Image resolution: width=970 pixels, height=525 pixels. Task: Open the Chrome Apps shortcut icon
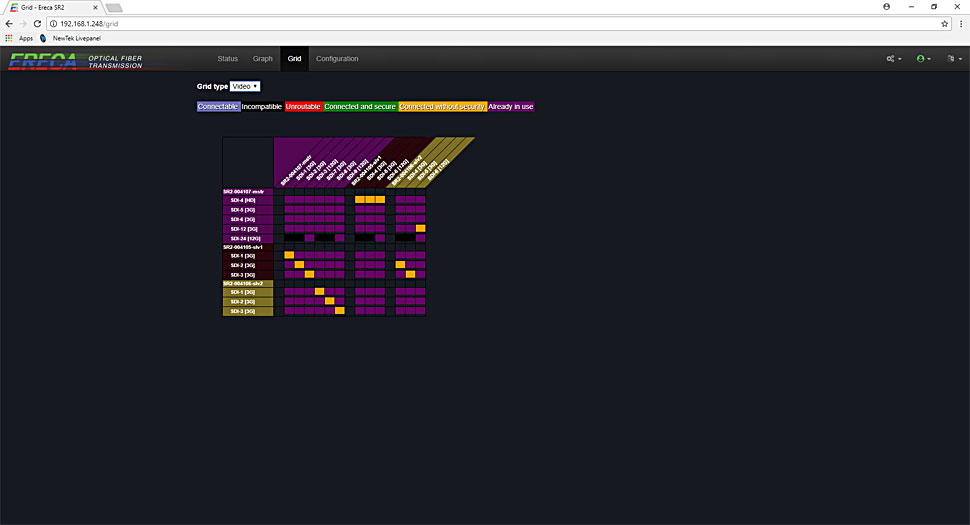click(x=10, y=38)
